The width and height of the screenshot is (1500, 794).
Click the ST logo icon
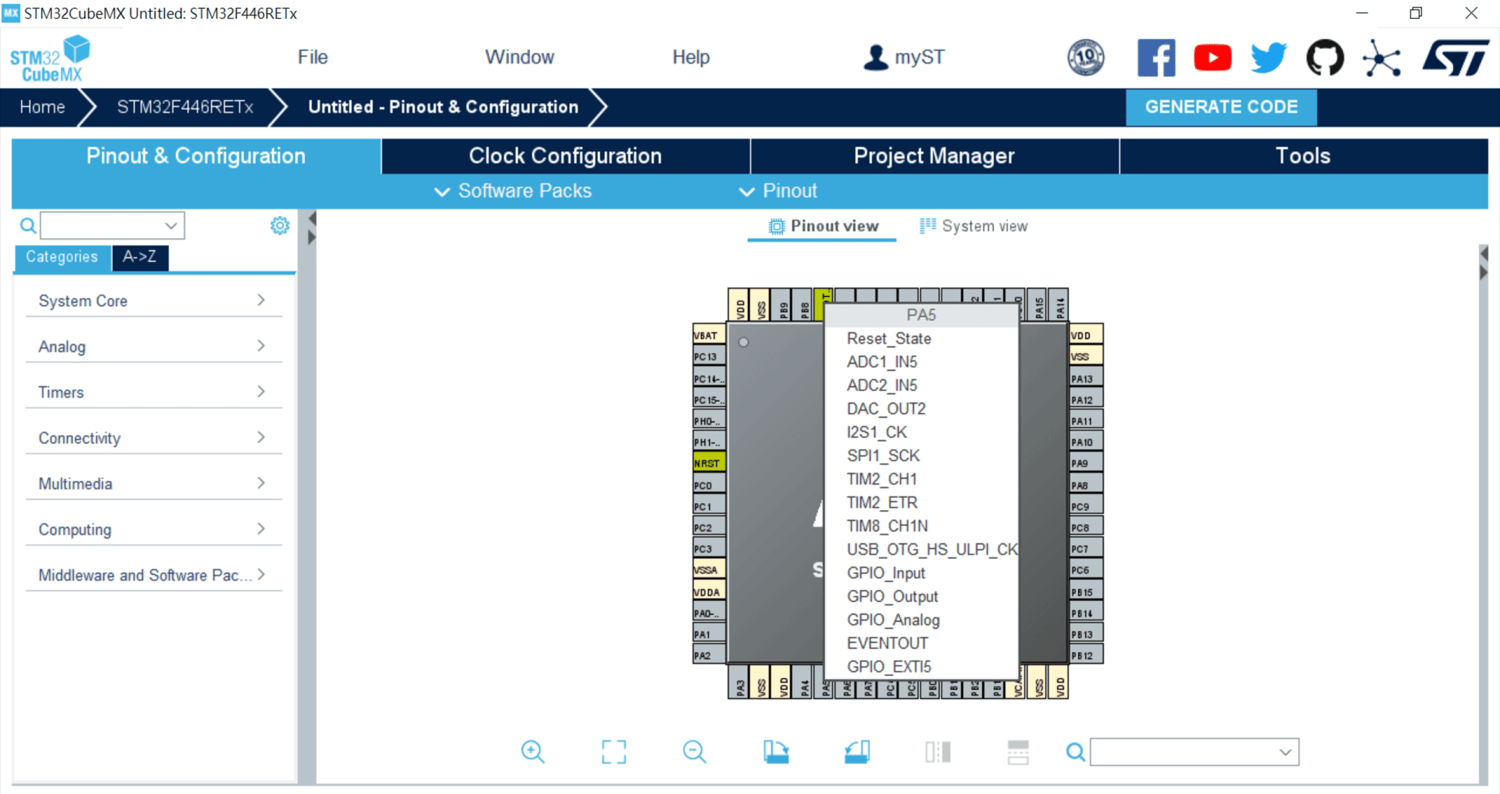(x=1456, y=58)
